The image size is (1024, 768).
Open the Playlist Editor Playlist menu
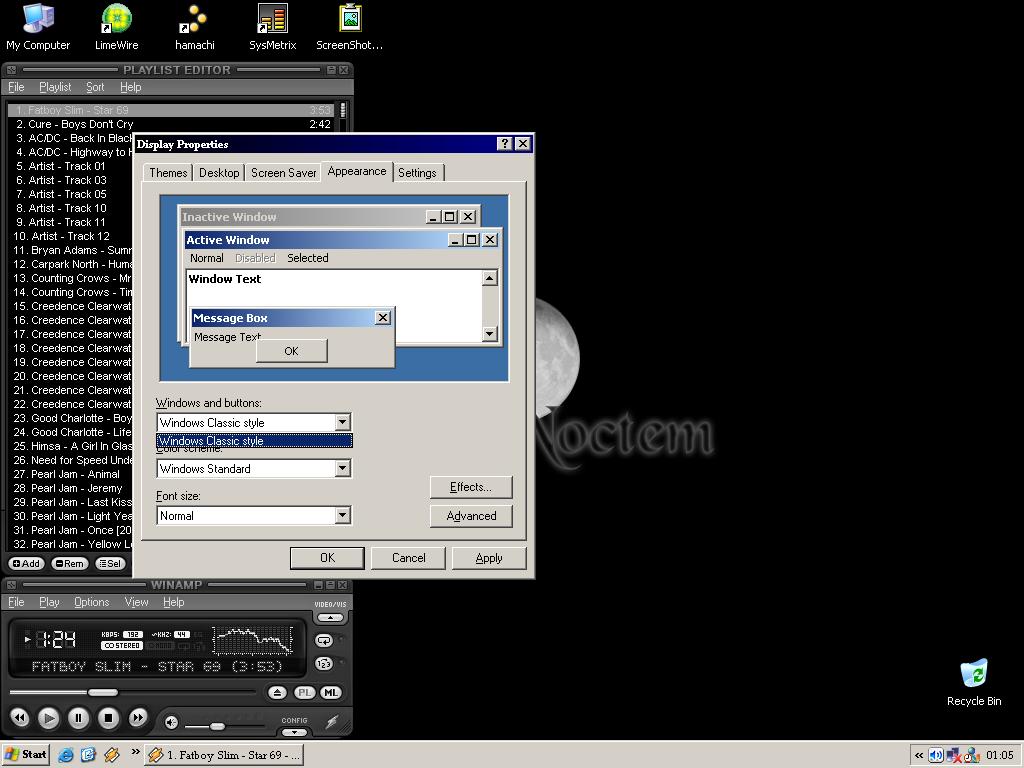55,87
